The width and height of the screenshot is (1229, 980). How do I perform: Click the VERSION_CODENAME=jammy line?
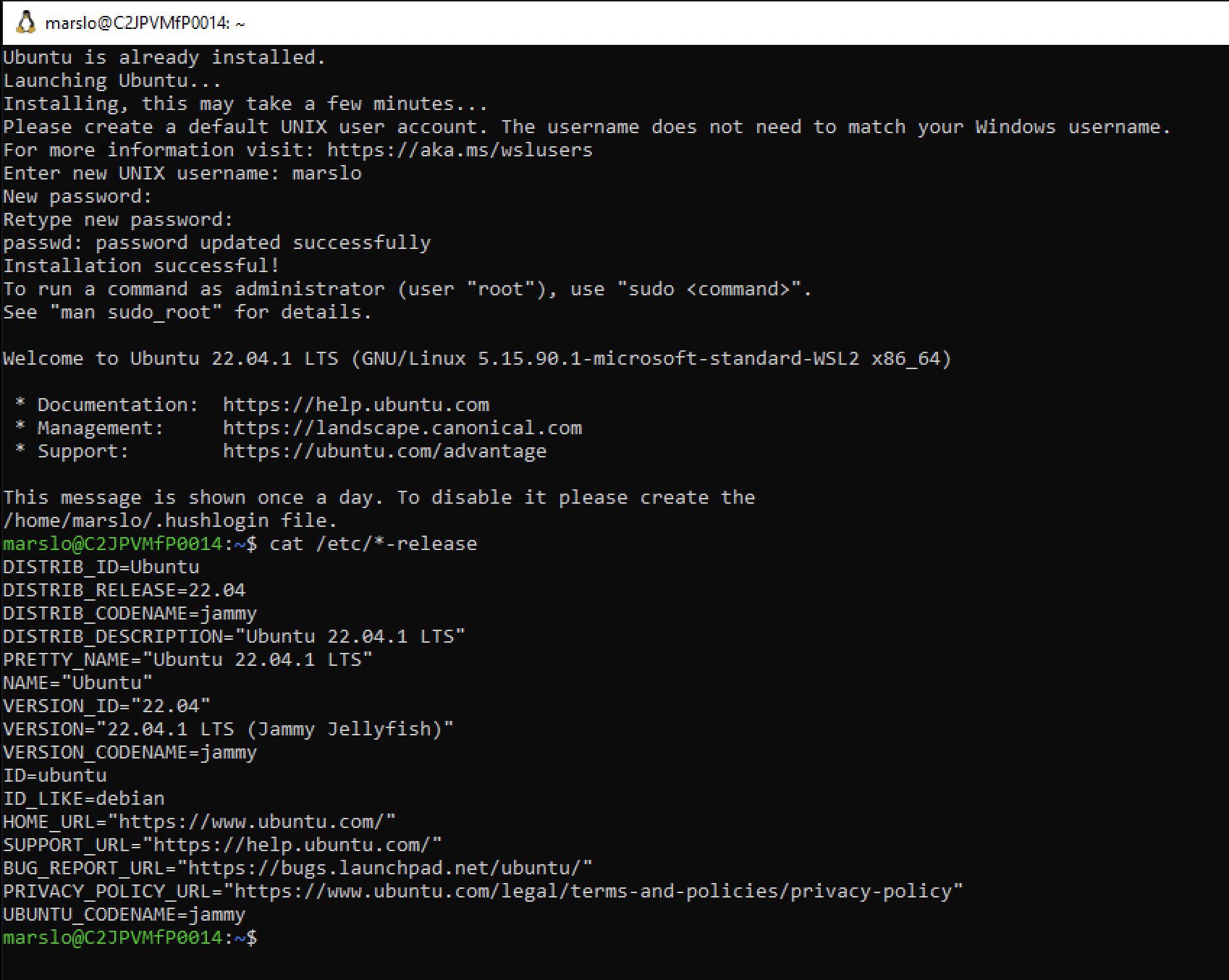tap(130, 752)
